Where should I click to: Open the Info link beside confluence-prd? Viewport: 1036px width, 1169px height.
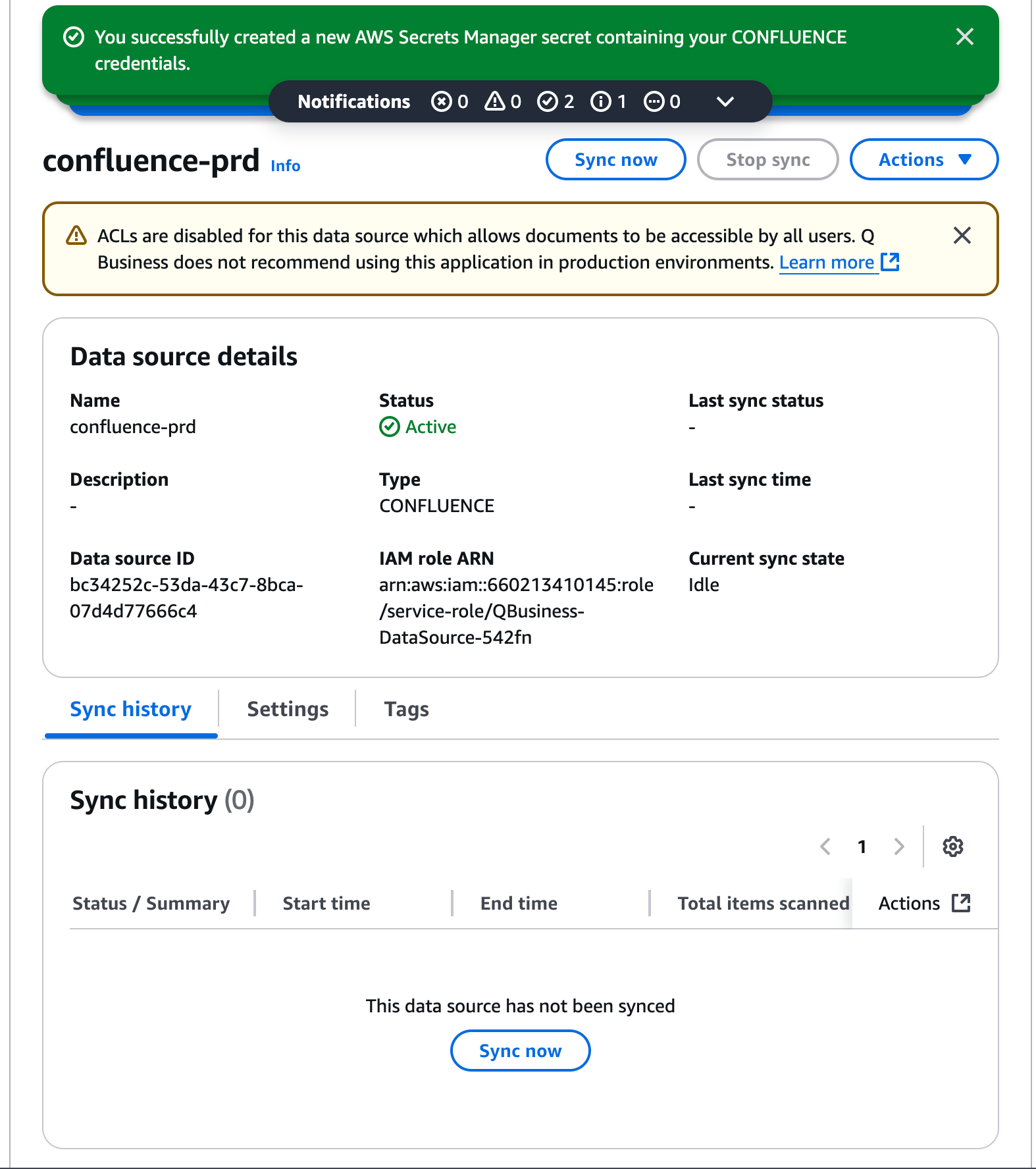[x=286, y=166]
